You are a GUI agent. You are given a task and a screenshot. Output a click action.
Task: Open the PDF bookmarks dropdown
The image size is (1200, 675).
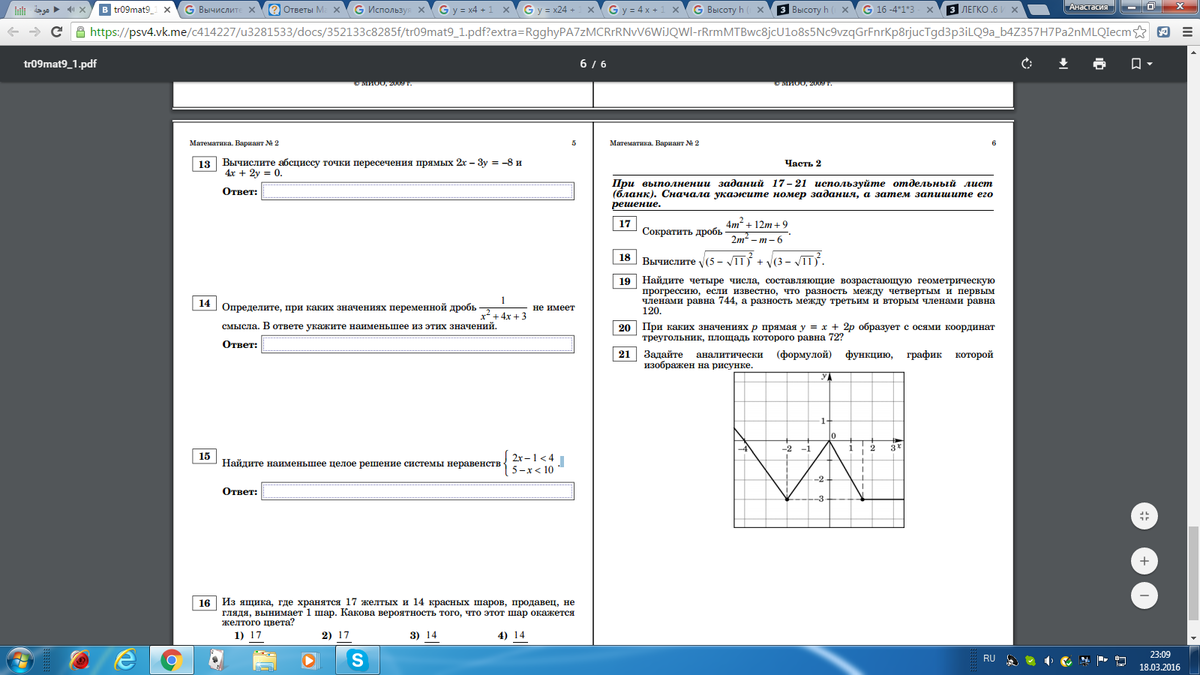tap(1141, 63)
